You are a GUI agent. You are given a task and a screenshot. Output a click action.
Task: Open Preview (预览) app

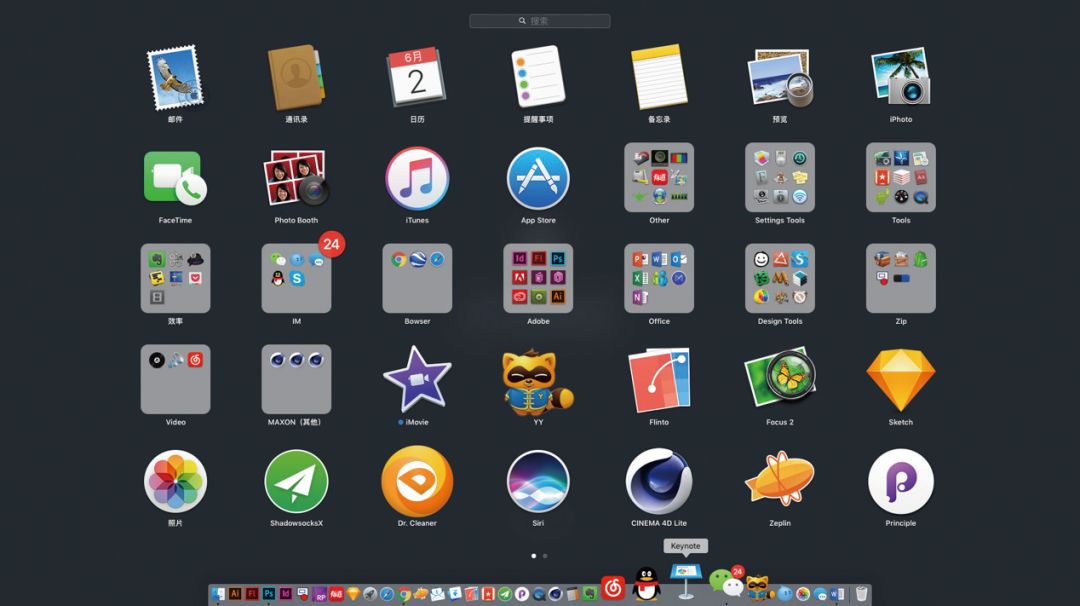click(x=780, y=78)
